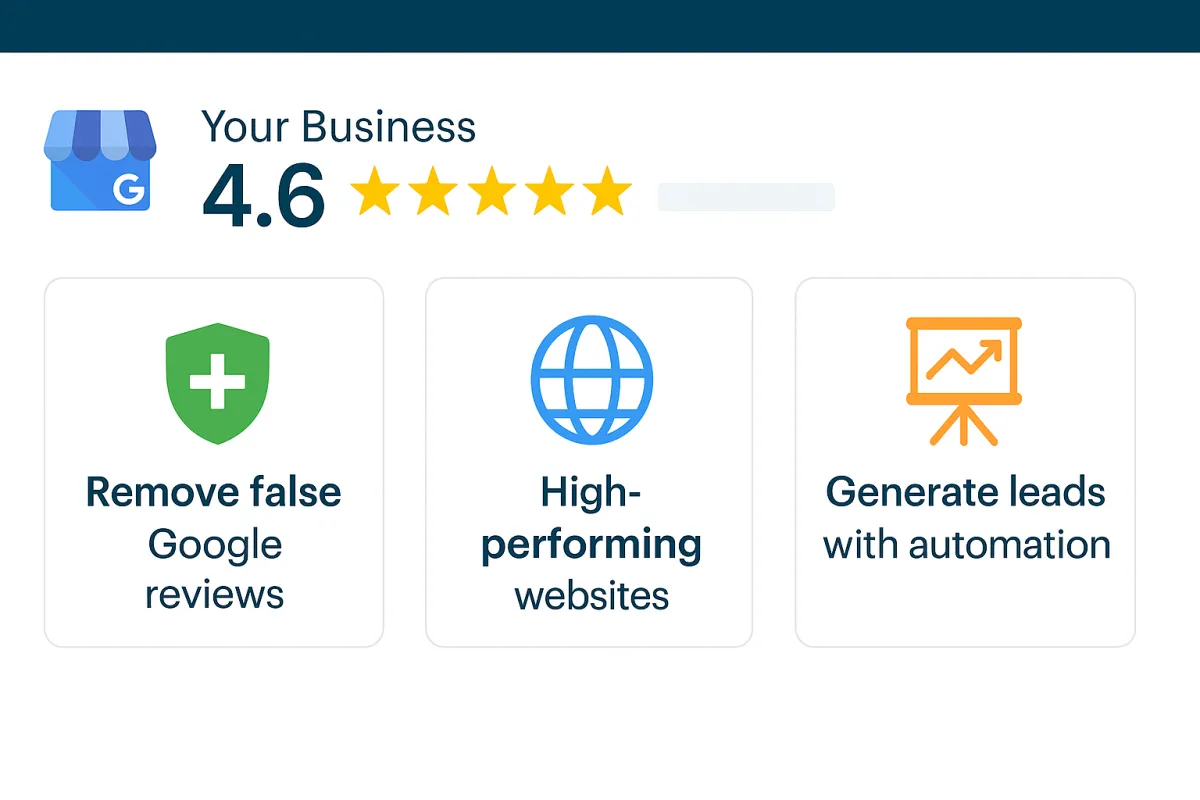
Task: Click the 4.6 rating number
Action: (264, 194)
